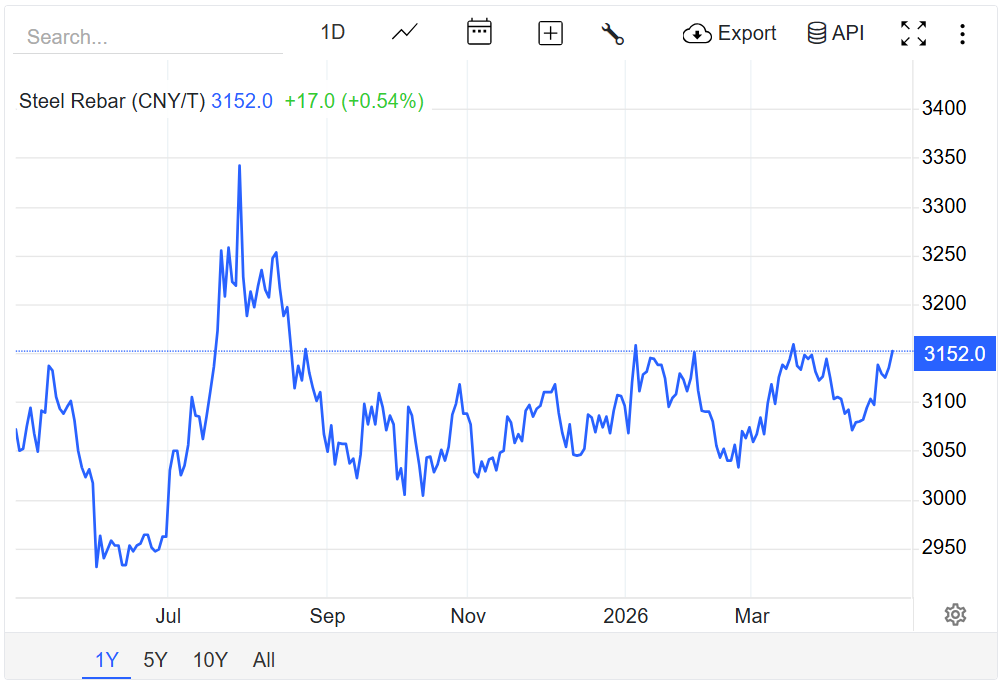This screenshot has width=1001, height=684.
Task: Open the three-dot more options menu
Action: click(962, 34)
